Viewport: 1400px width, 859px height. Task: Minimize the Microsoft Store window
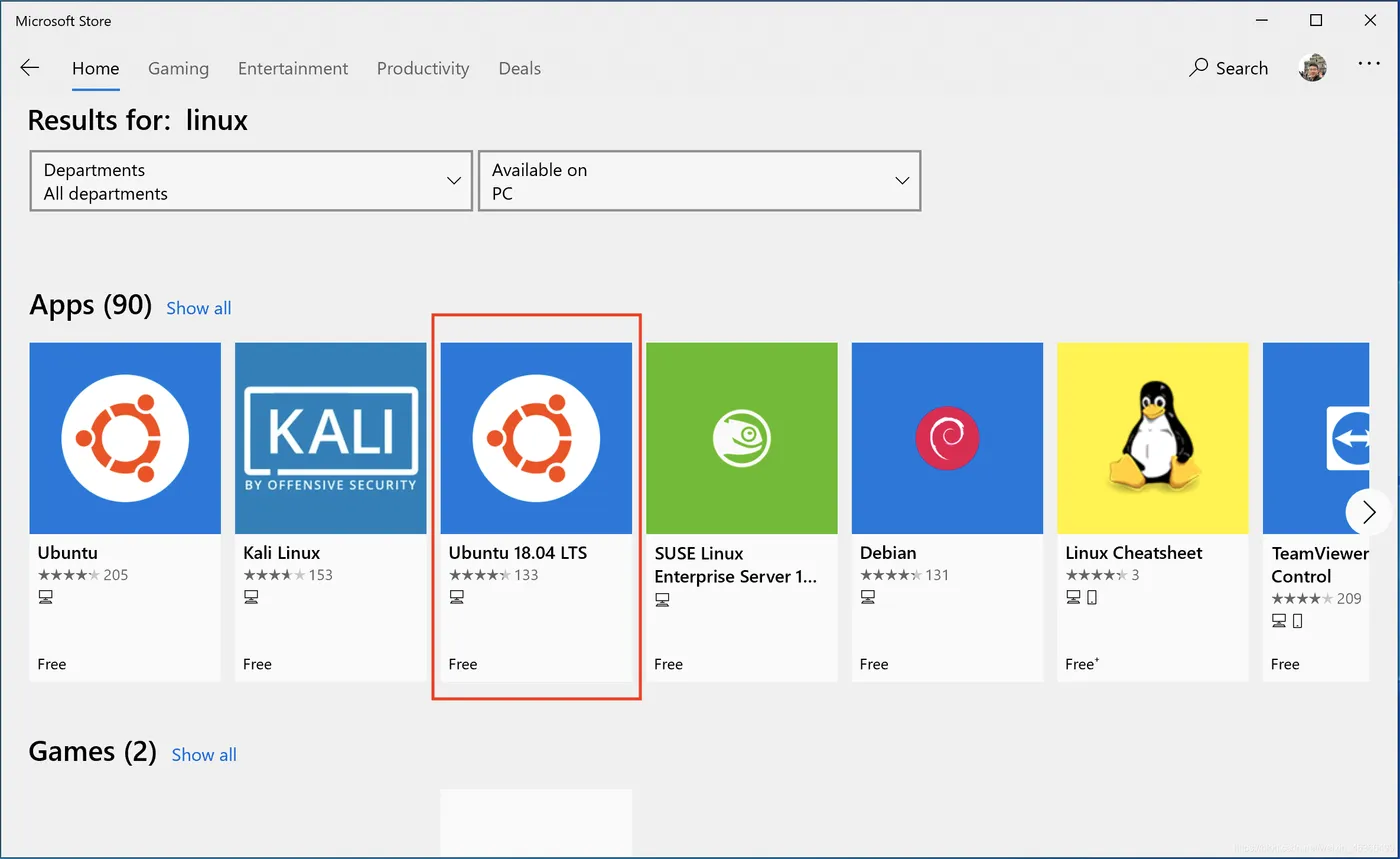(1262, 20)
